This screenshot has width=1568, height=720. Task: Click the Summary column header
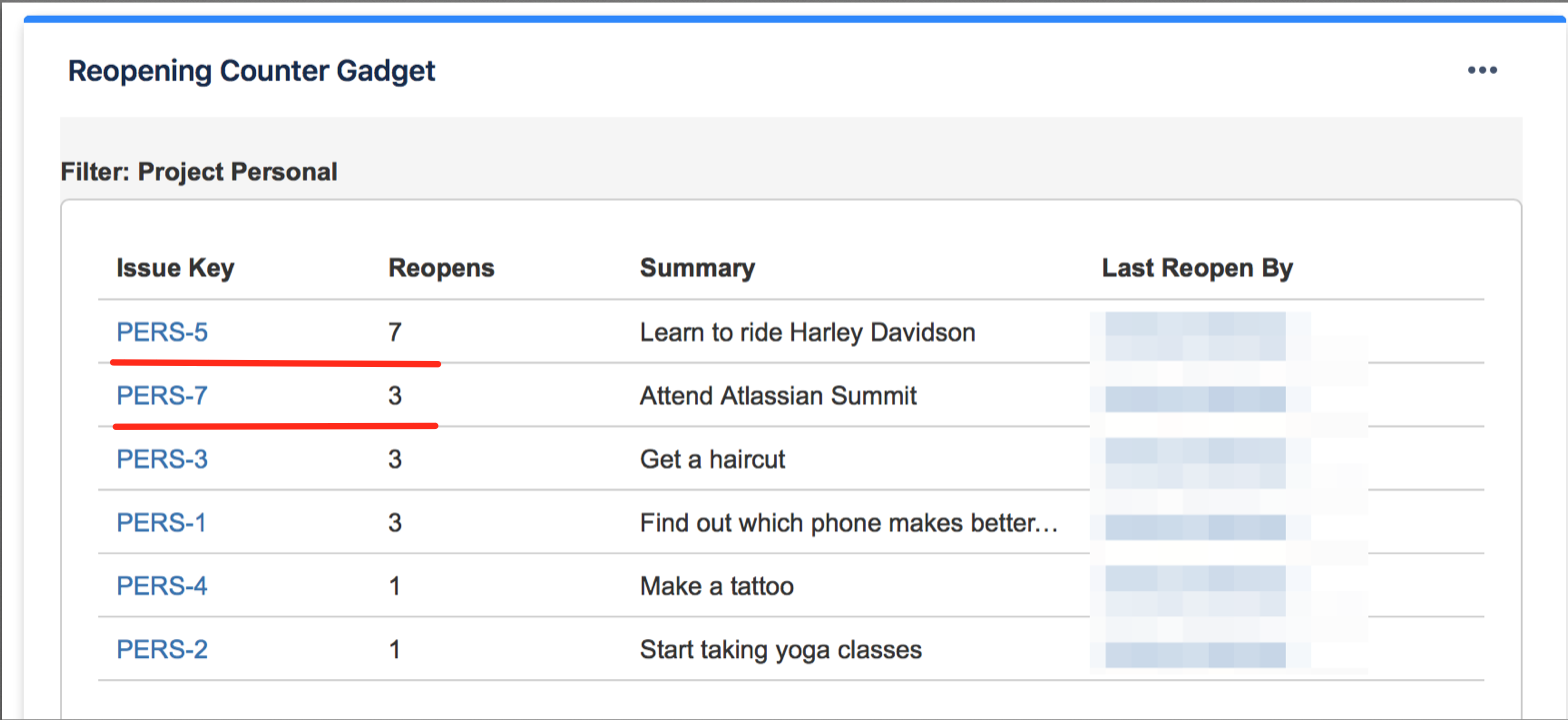(x=697, y=269)
